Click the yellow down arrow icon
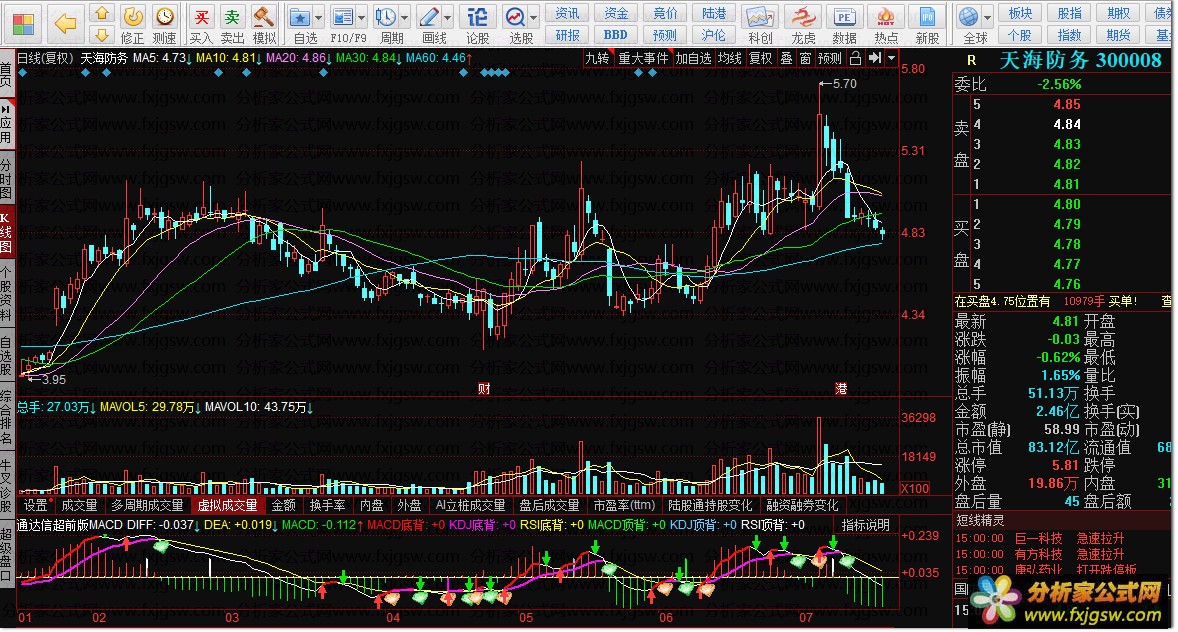The image size is (1178, 632). pos(102,35)
